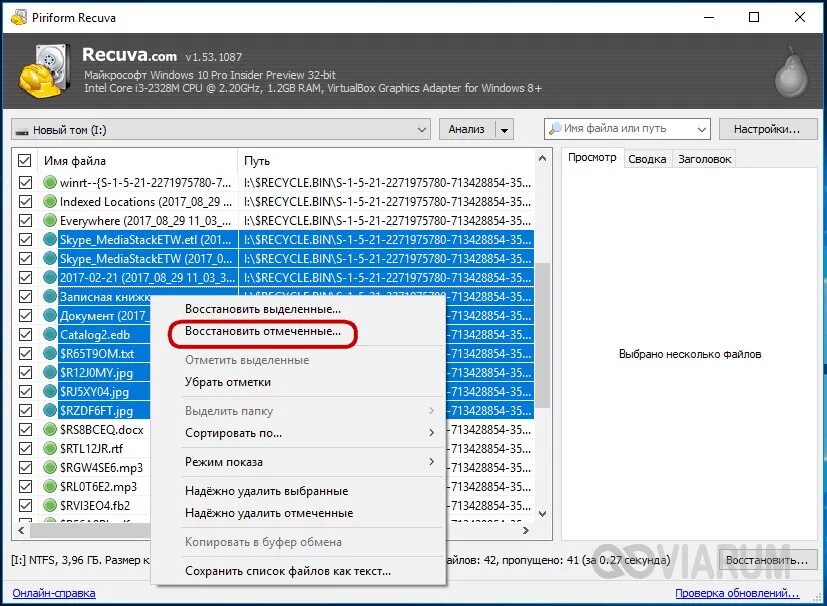Open Настройки settings button
The height and width of the screenshot is (606, 827).
coord(767,129)
